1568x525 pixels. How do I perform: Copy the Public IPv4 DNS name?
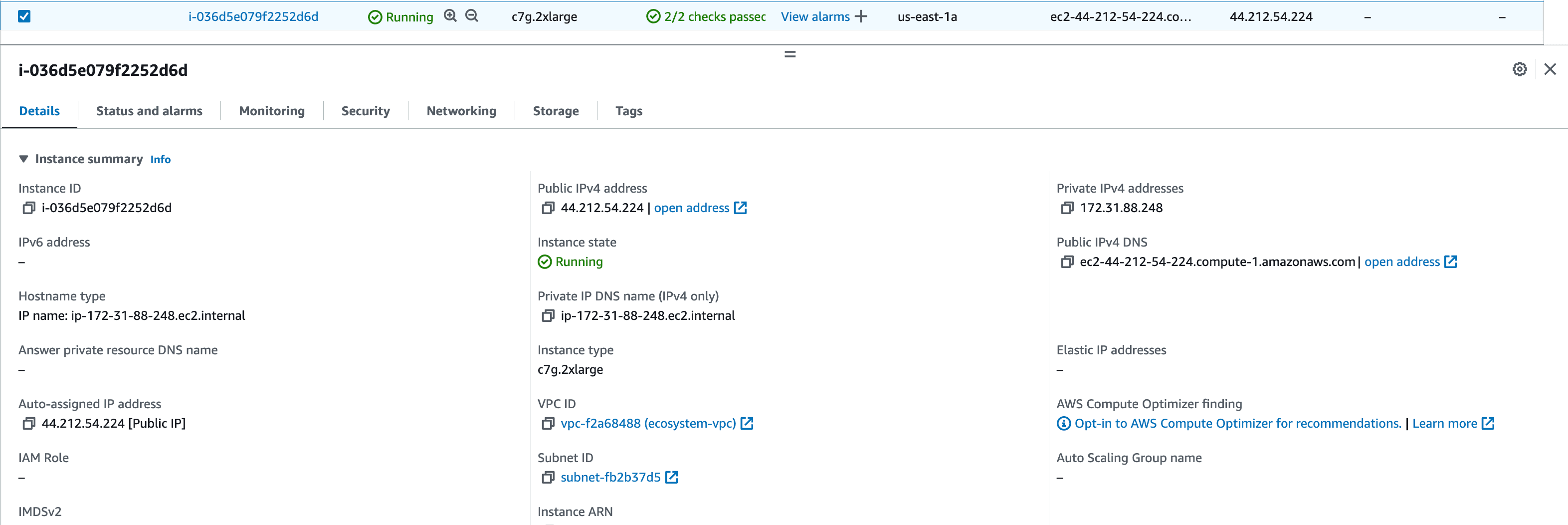tap(1066, 262)
